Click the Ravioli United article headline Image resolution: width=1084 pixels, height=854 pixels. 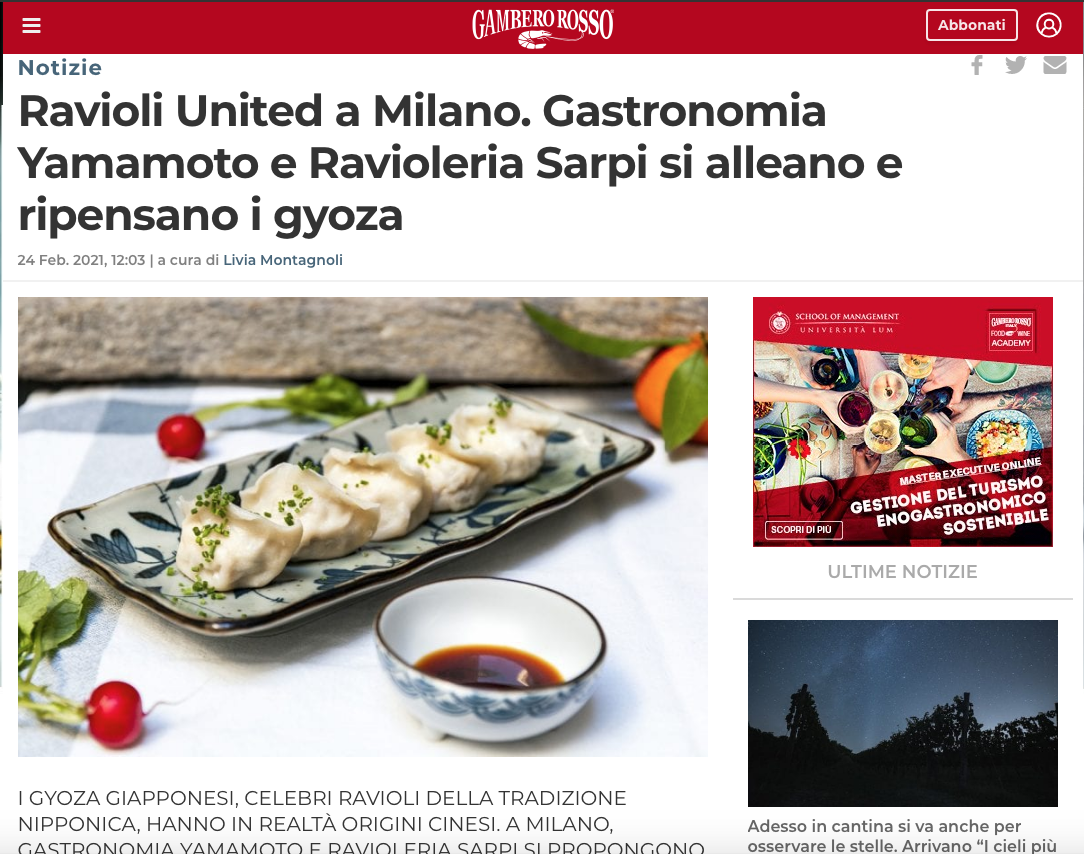[x=460, y=163]
